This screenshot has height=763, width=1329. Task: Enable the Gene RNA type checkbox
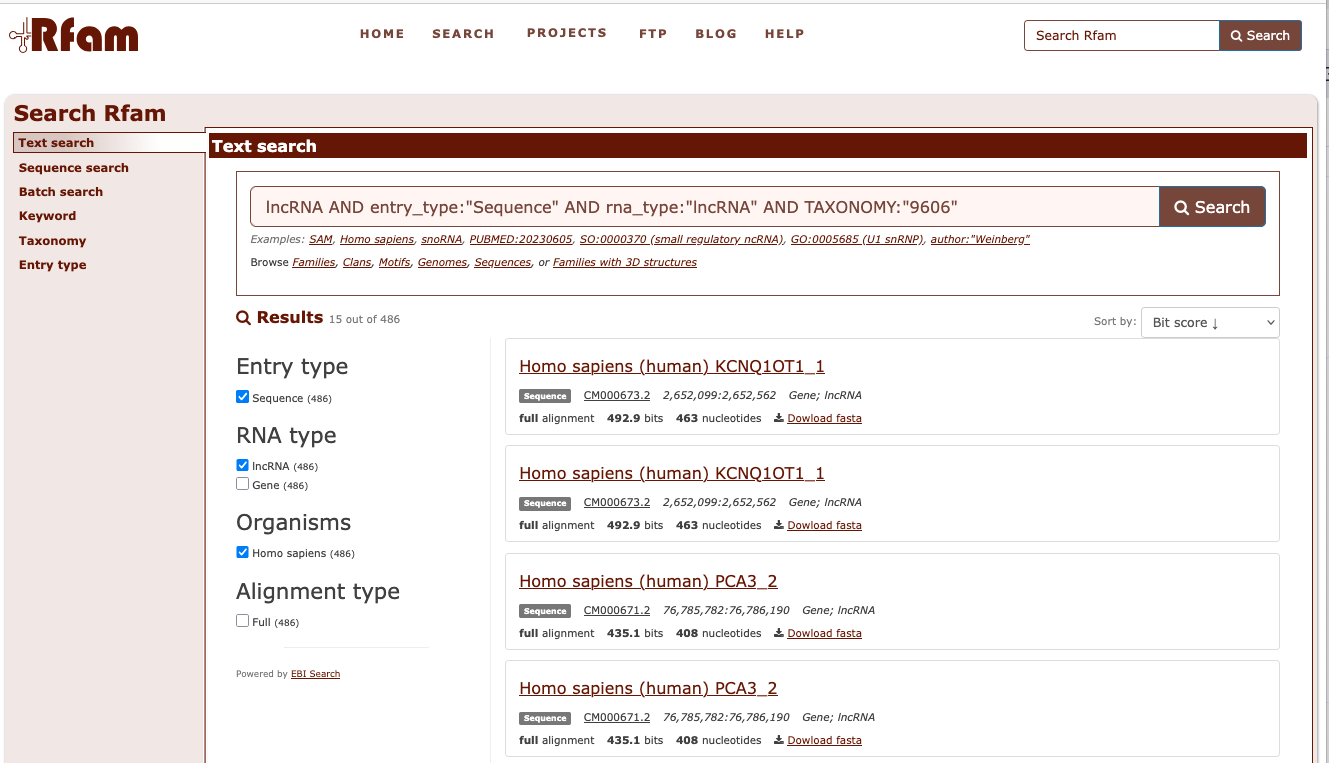(242, 484)
